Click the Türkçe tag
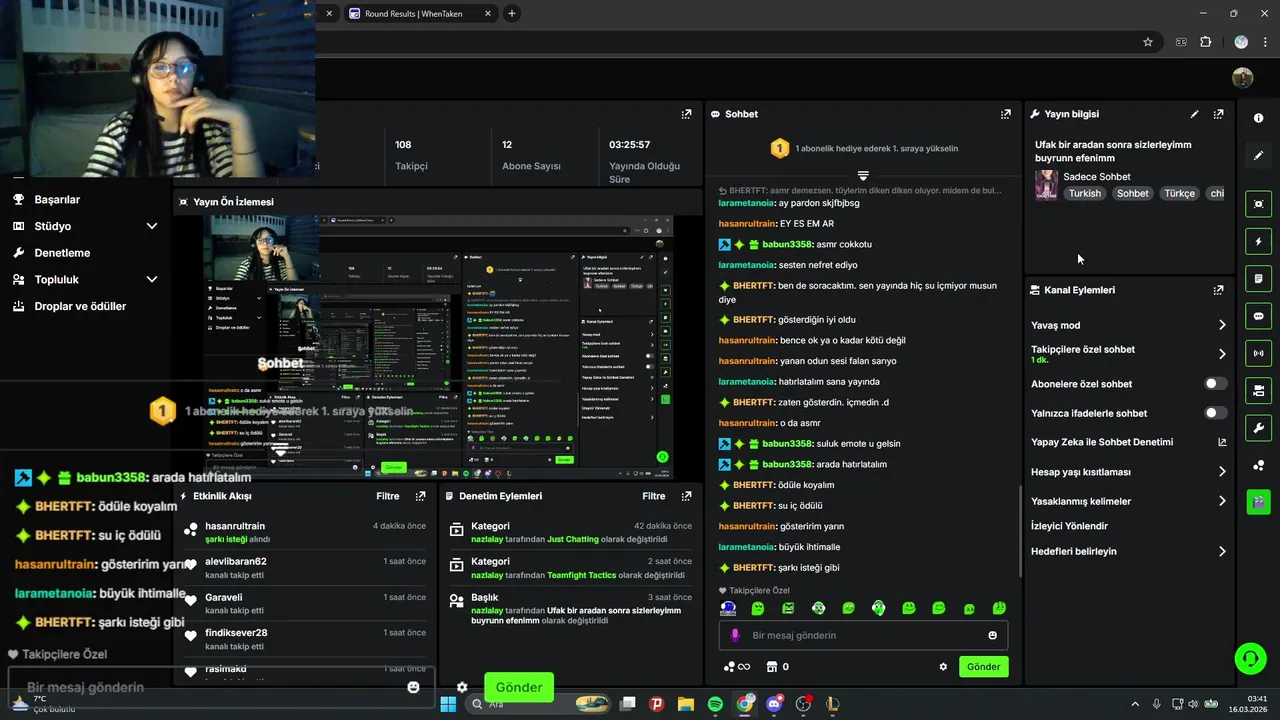1280x720 pixels. pos(1179,194)
